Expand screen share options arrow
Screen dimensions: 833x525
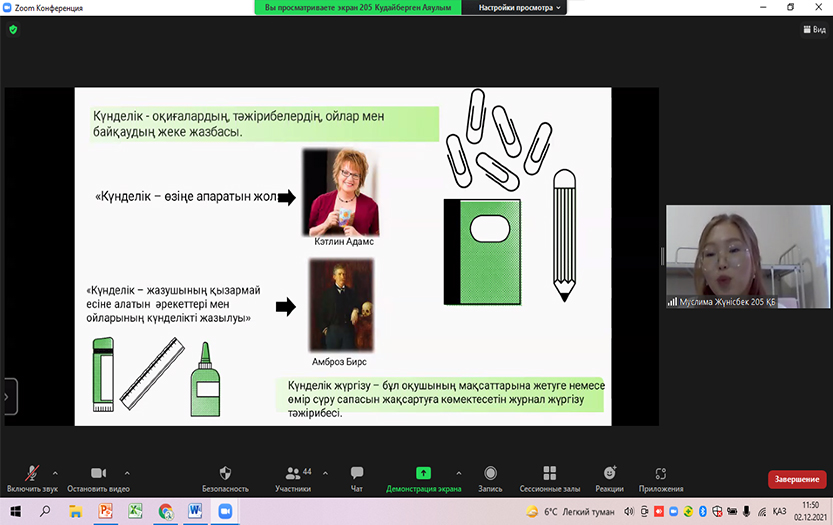coord(459,473)
